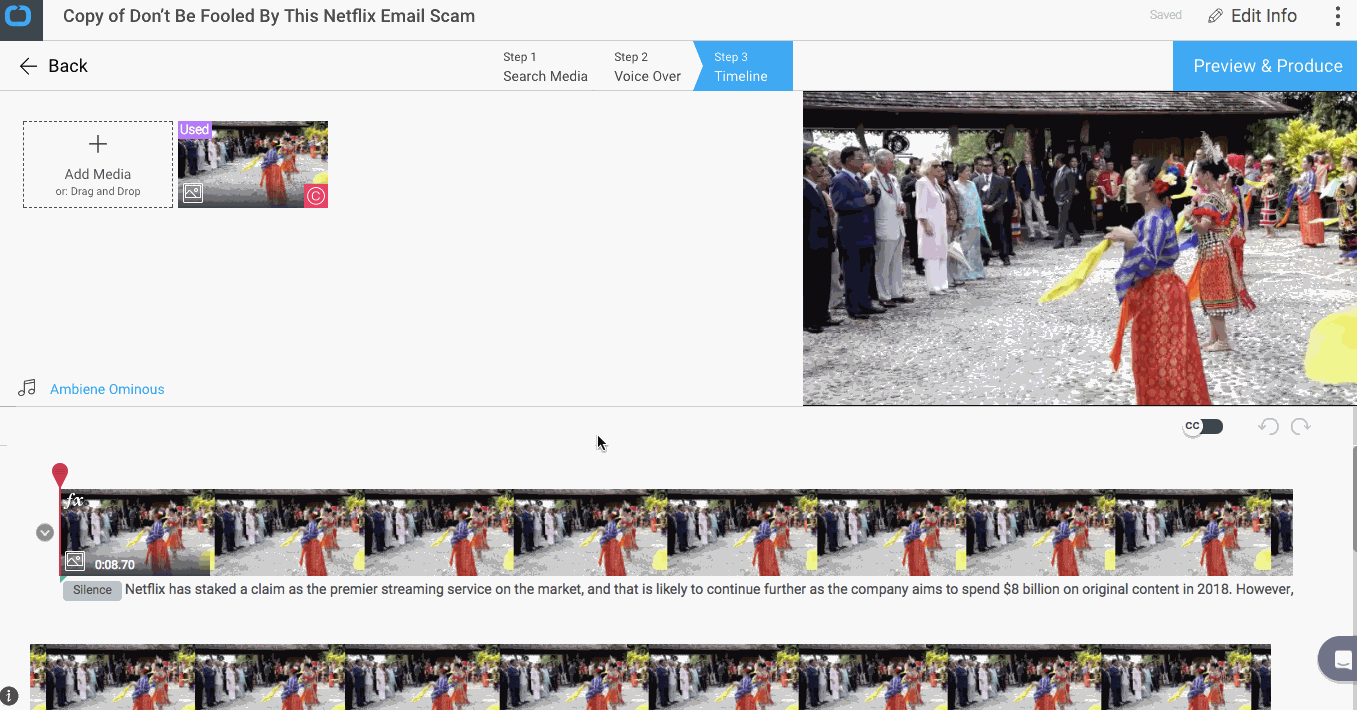1357x710 pixels.
Task: Click the app logo icon at top-left
Action: coord(19,16)
